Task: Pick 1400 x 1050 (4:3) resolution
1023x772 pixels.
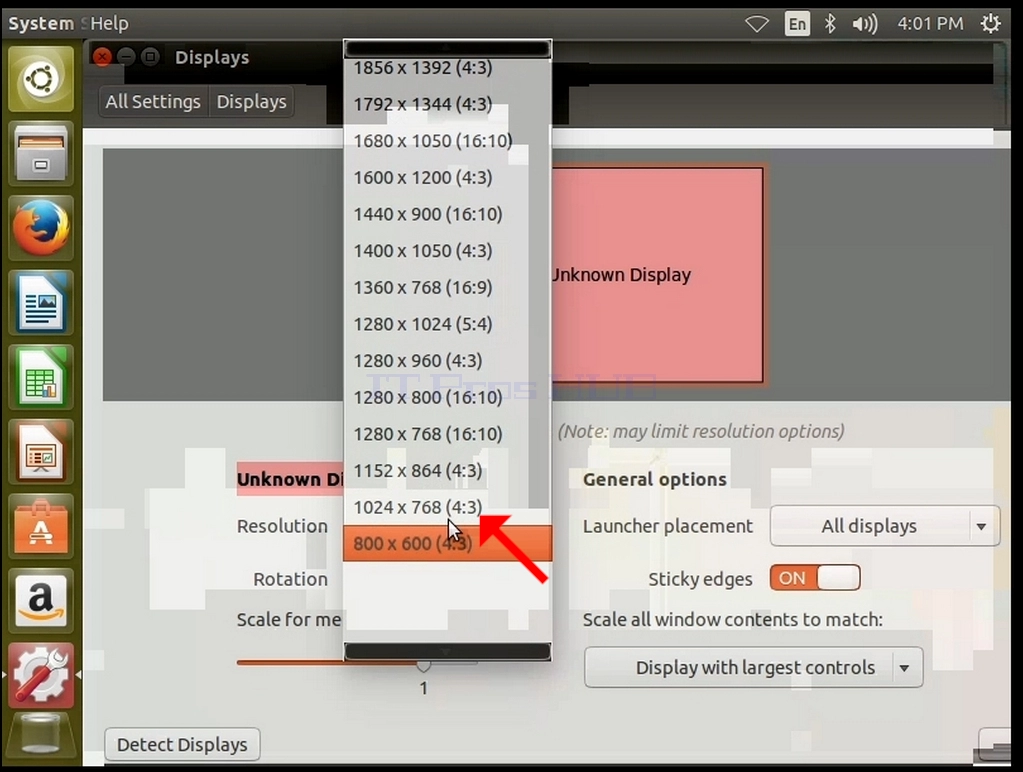Action: 447,251
